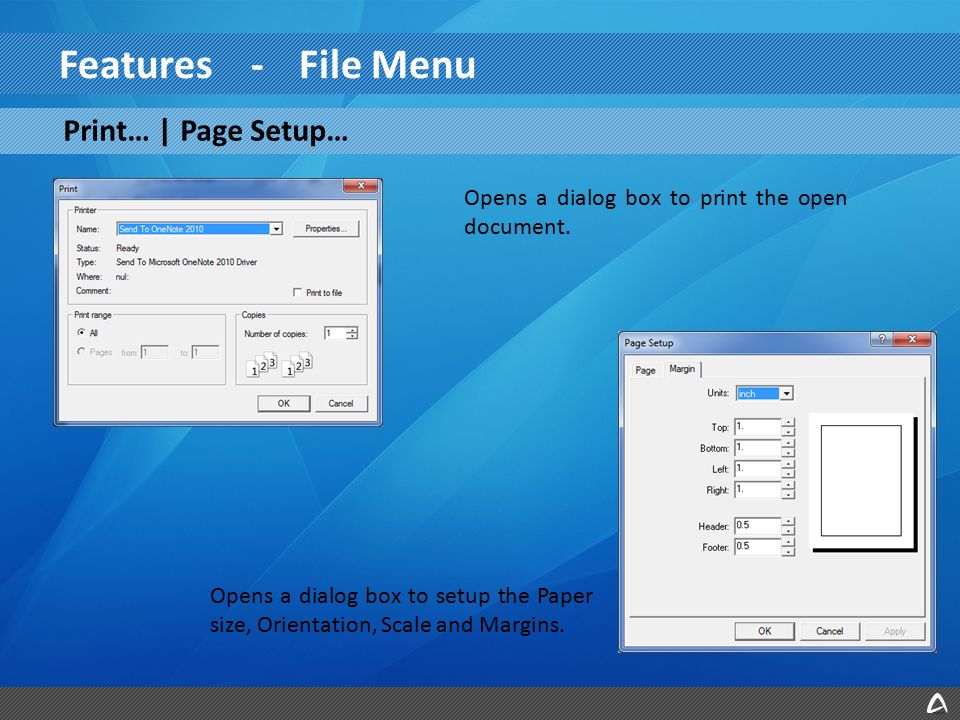Click the page margin preview in Page Setup
Image resolution: width=960 pixels, height=720 pixels.
863,482
